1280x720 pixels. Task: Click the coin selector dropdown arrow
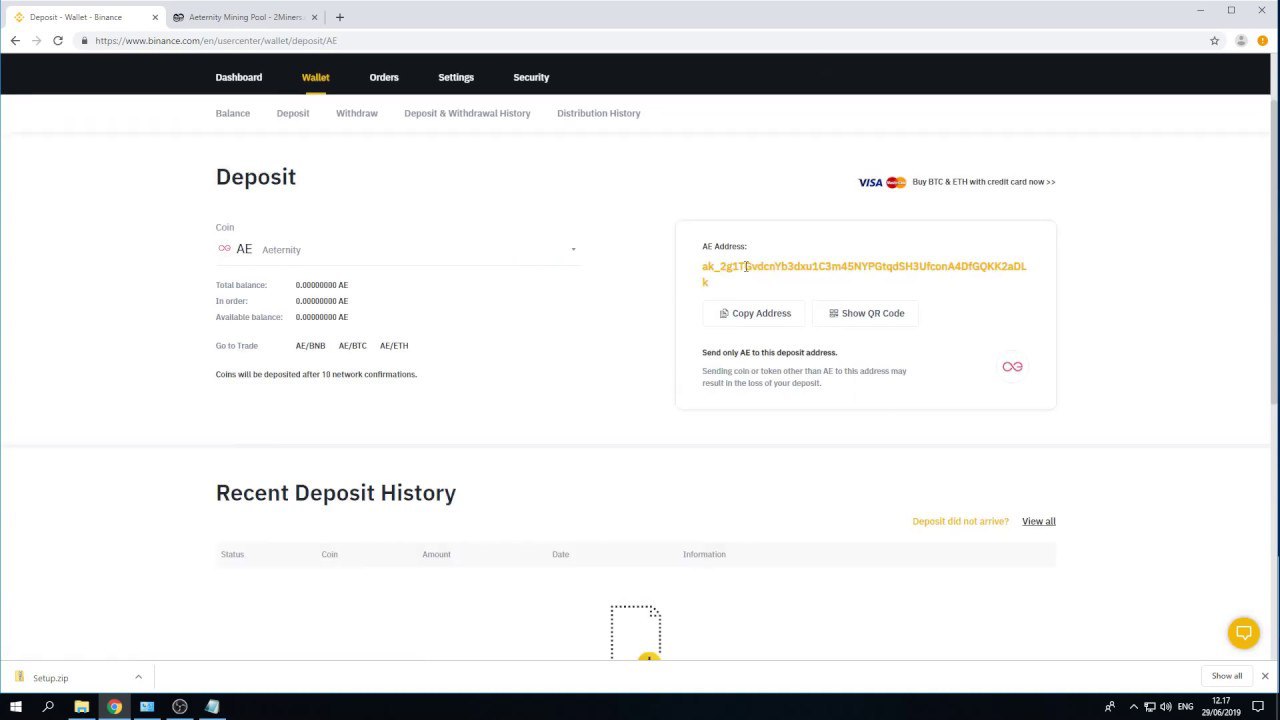[x=573, y=250]
